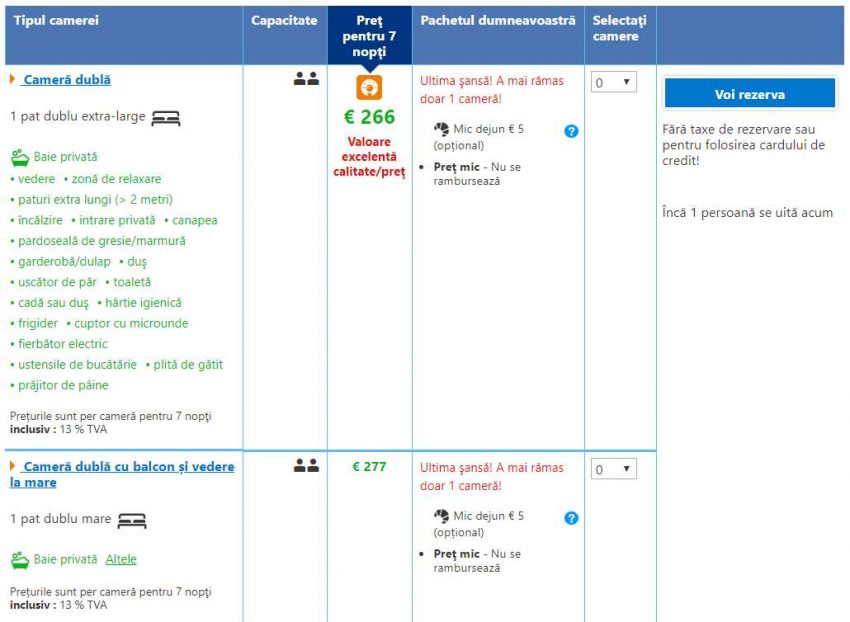Image resolution: width=850 pixels, height=622 pixels.
Task: Open room quantity dropdown for balcony sea-view room
Action: coord(613,468)
